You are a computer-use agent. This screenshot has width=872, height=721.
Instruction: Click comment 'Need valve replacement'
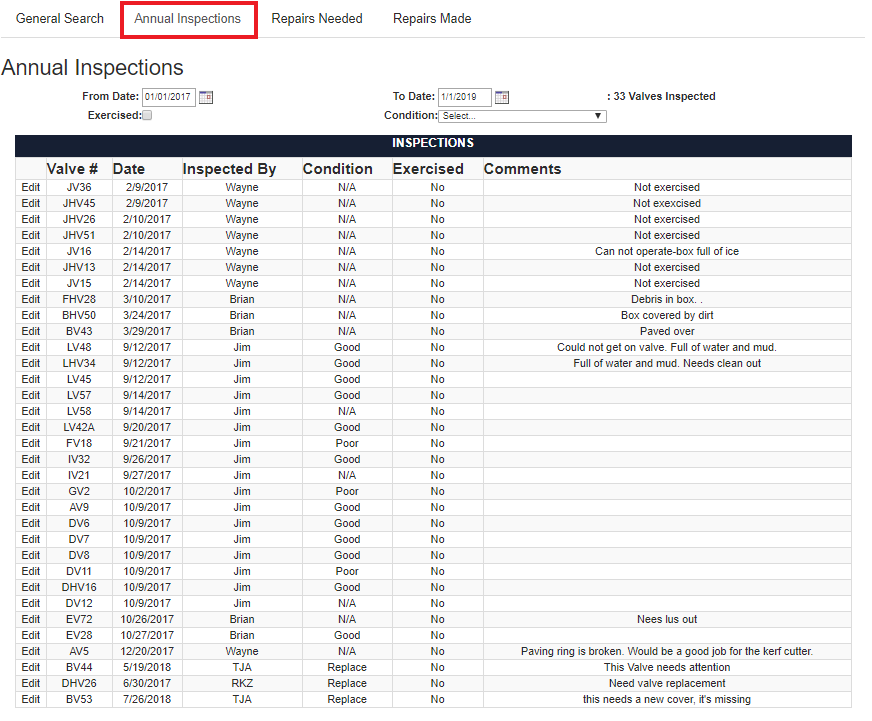pos(667,683)
